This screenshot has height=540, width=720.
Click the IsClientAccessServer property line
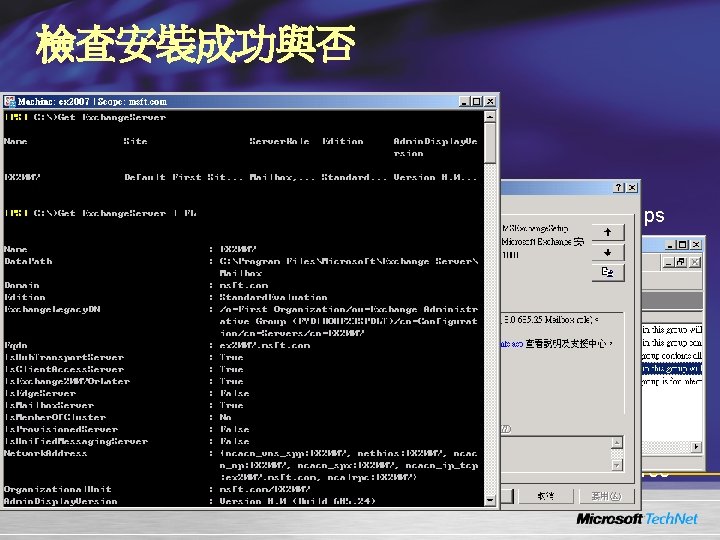(x=124, y=369)
